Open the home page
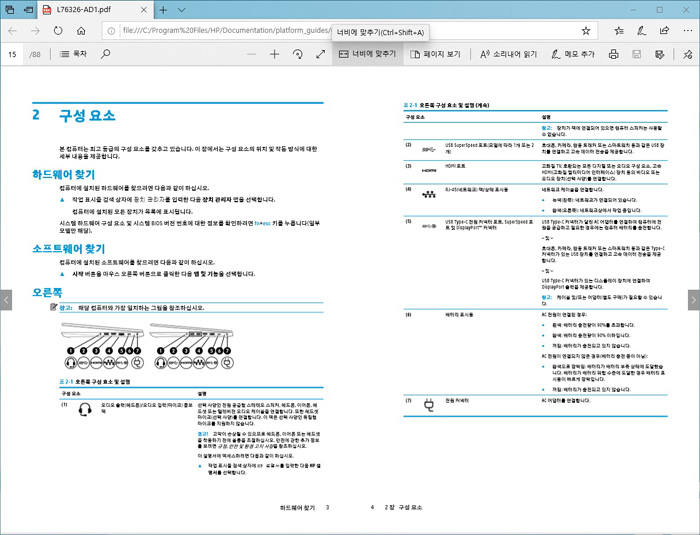This screenshot has width=700, height=535. pyautogui.click(x=81, y=31)
